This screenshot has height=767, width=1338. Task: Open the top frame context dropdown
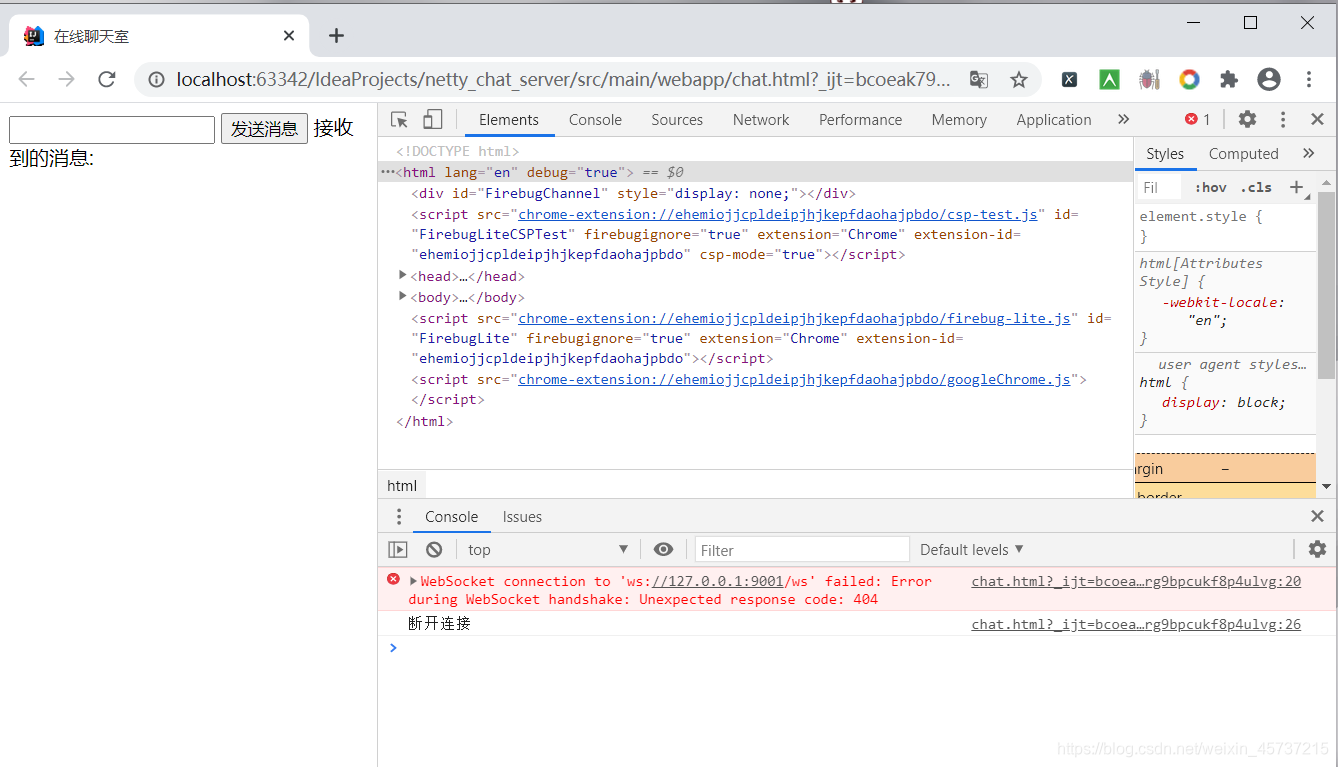tap(547, 549)
